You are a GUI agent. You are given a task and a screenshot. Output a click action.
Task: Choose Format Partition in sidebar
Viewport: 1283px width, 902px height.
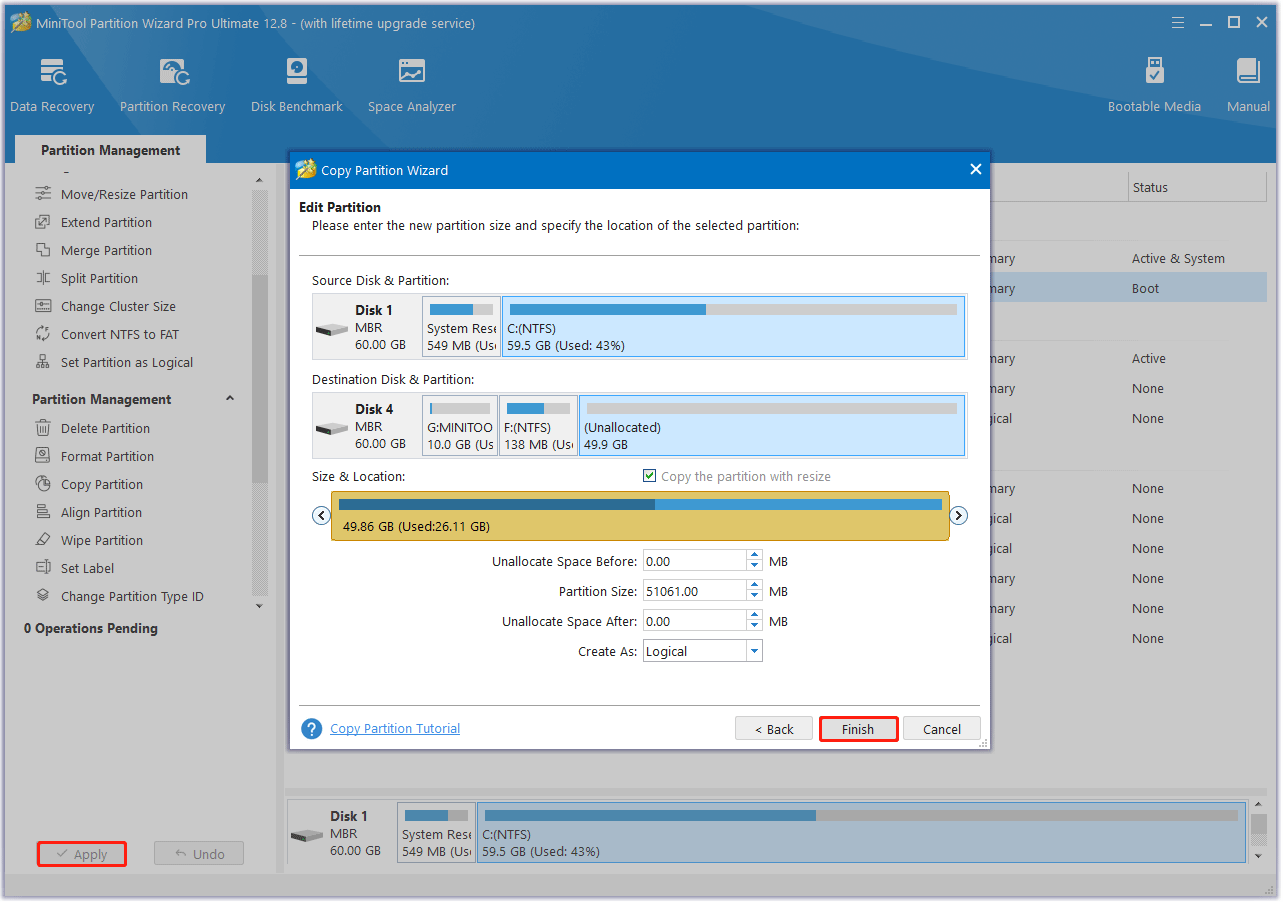[107, 456]
